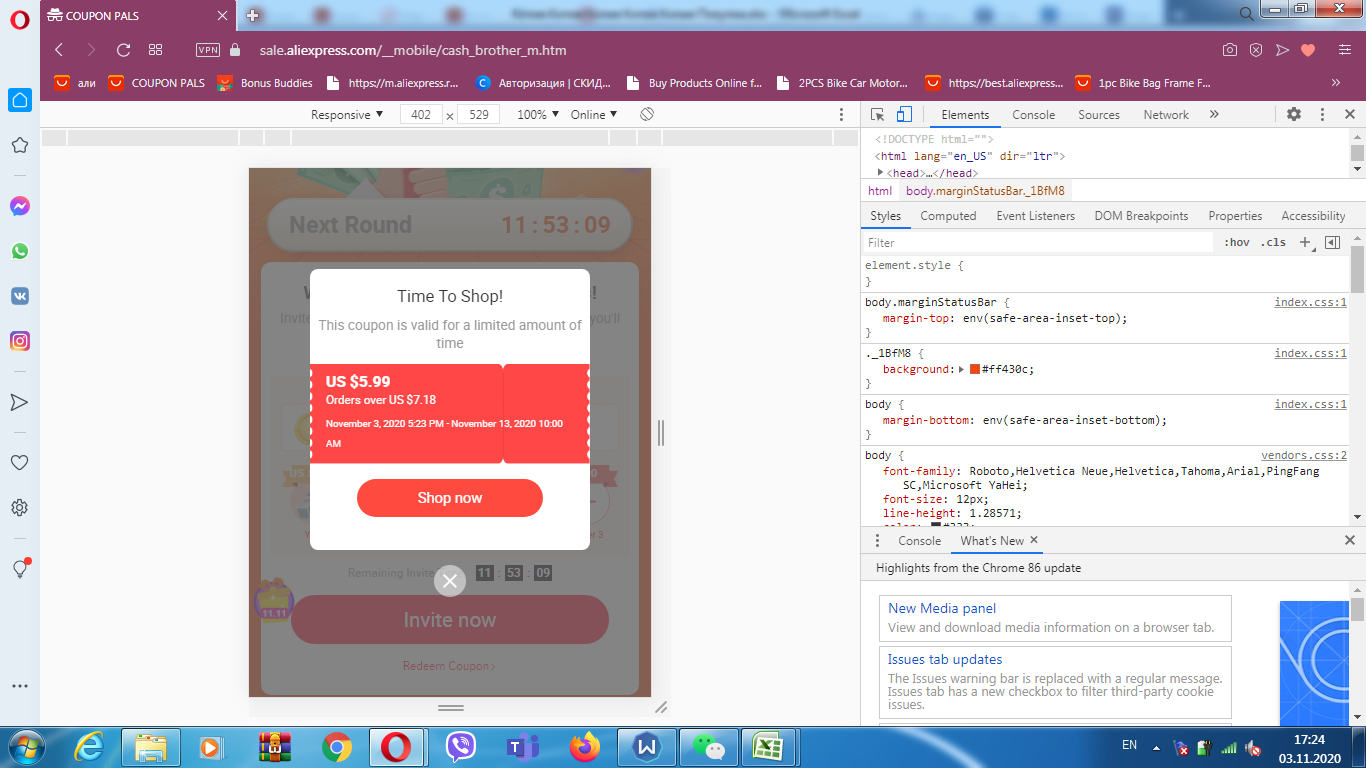
Task: Toggle :hov element state panel
Action: coord(1237,243)
